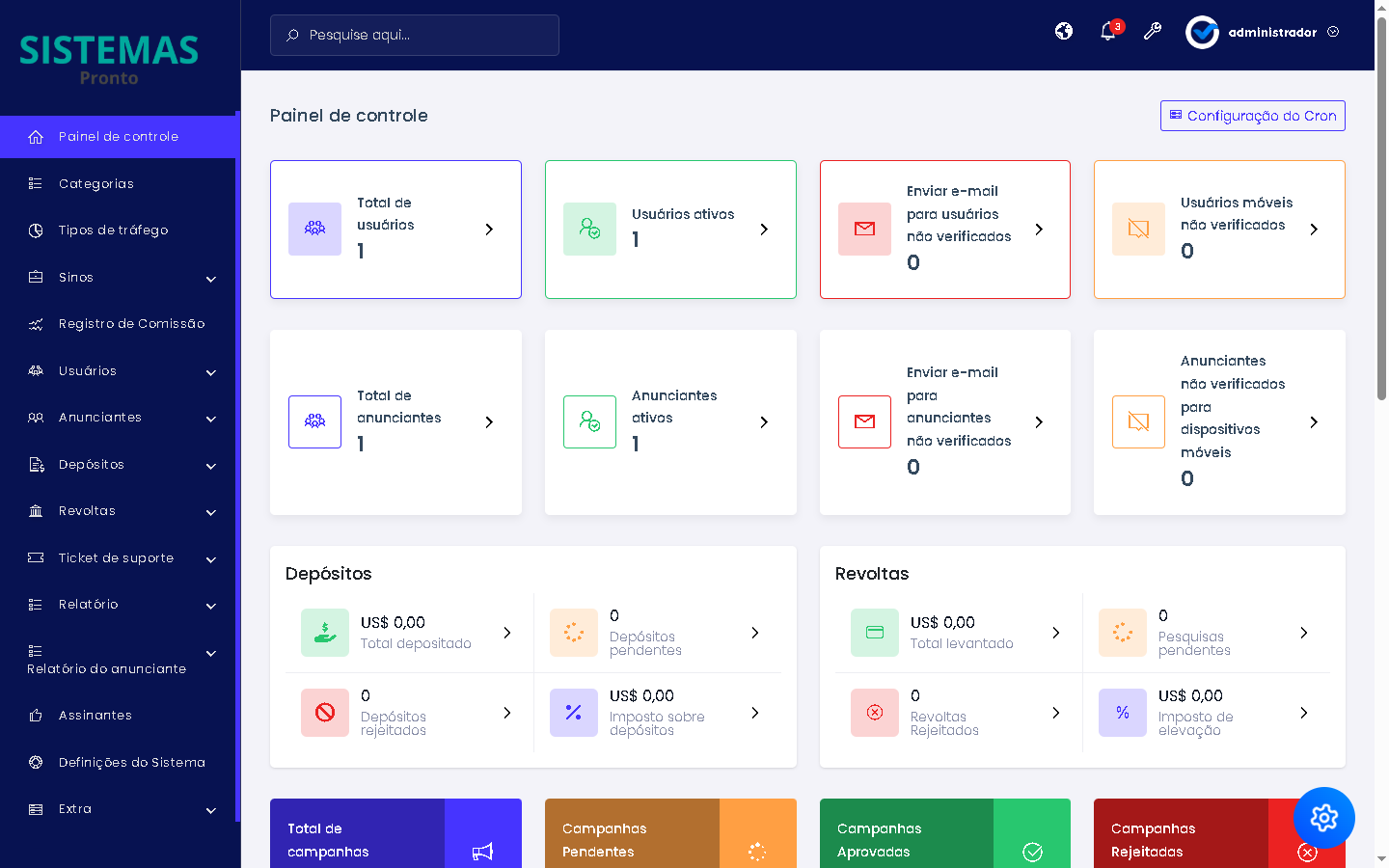Click the Configuração do Cron button
1389x868 pixels.
[x=1252, y=116]
